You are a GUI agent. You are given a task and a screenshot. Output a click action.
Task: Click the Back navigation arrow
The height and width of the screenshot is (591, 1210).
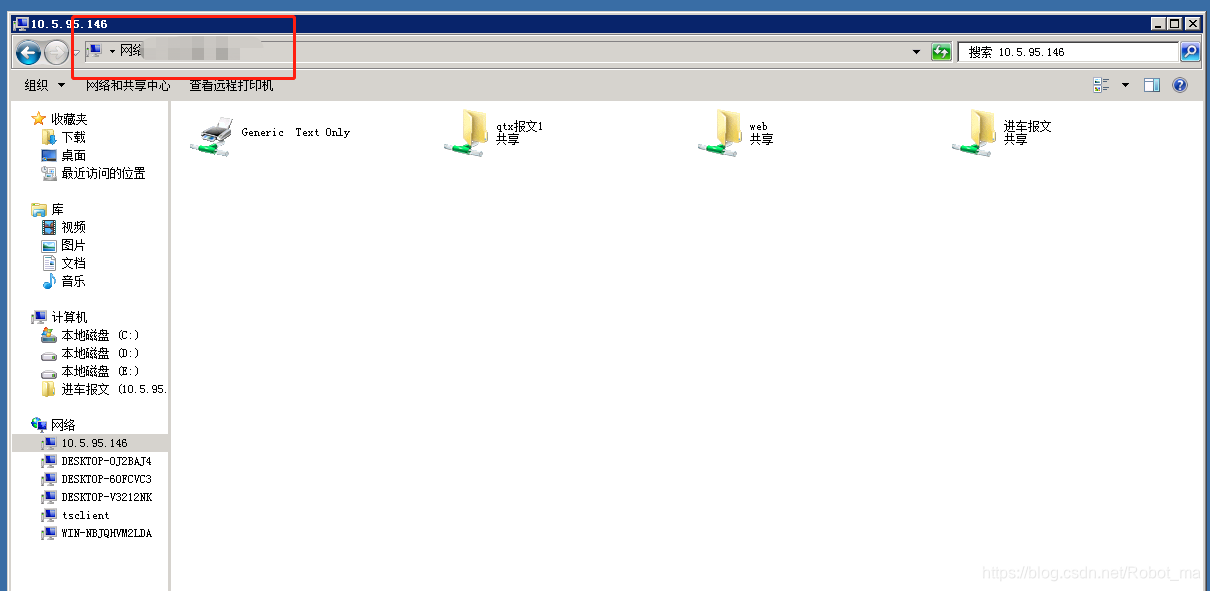[x=28, y=52]
